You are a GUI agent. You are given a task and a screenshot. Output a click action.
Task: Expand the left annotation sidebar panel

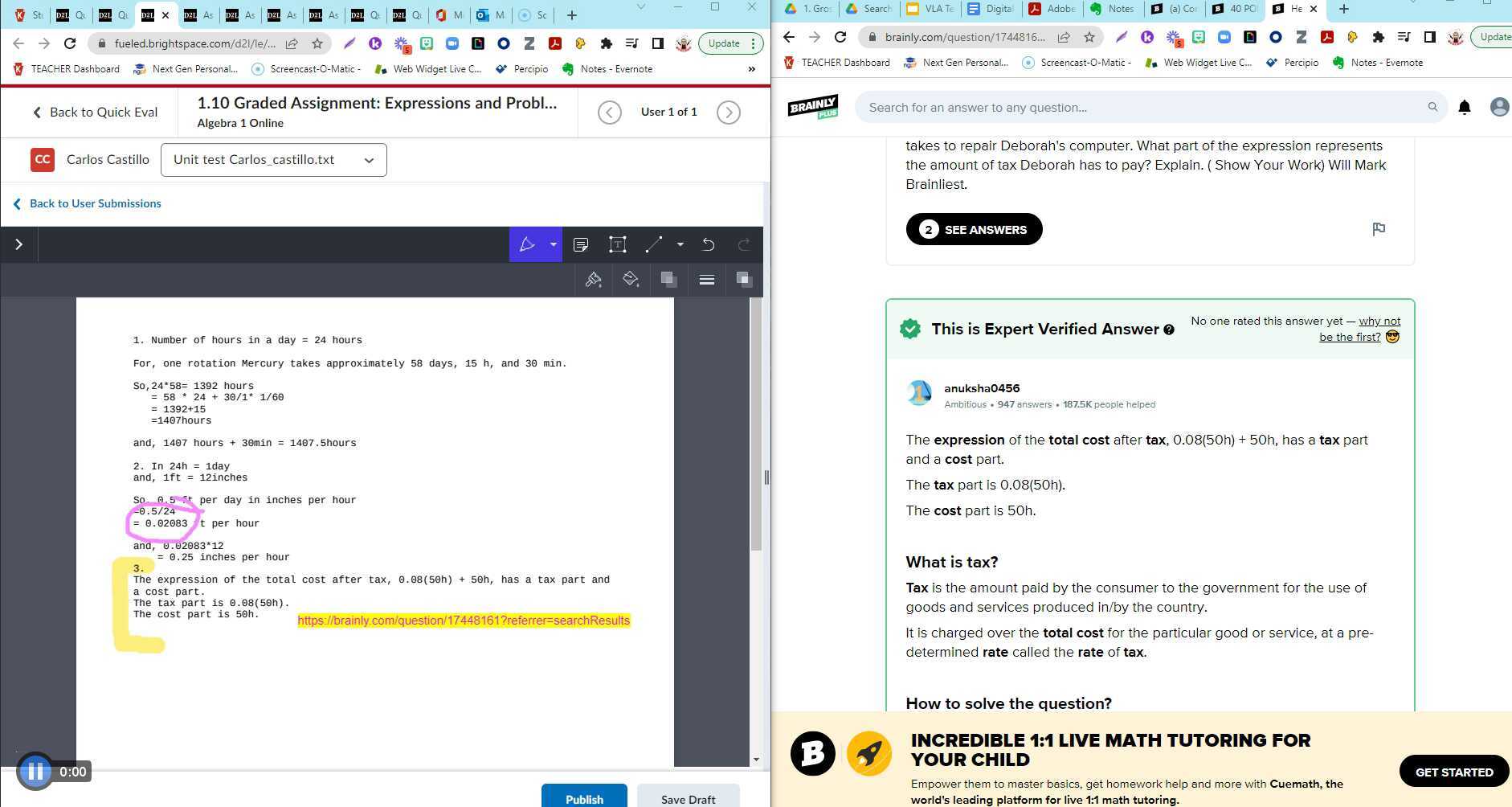click(x=18, y=244)
